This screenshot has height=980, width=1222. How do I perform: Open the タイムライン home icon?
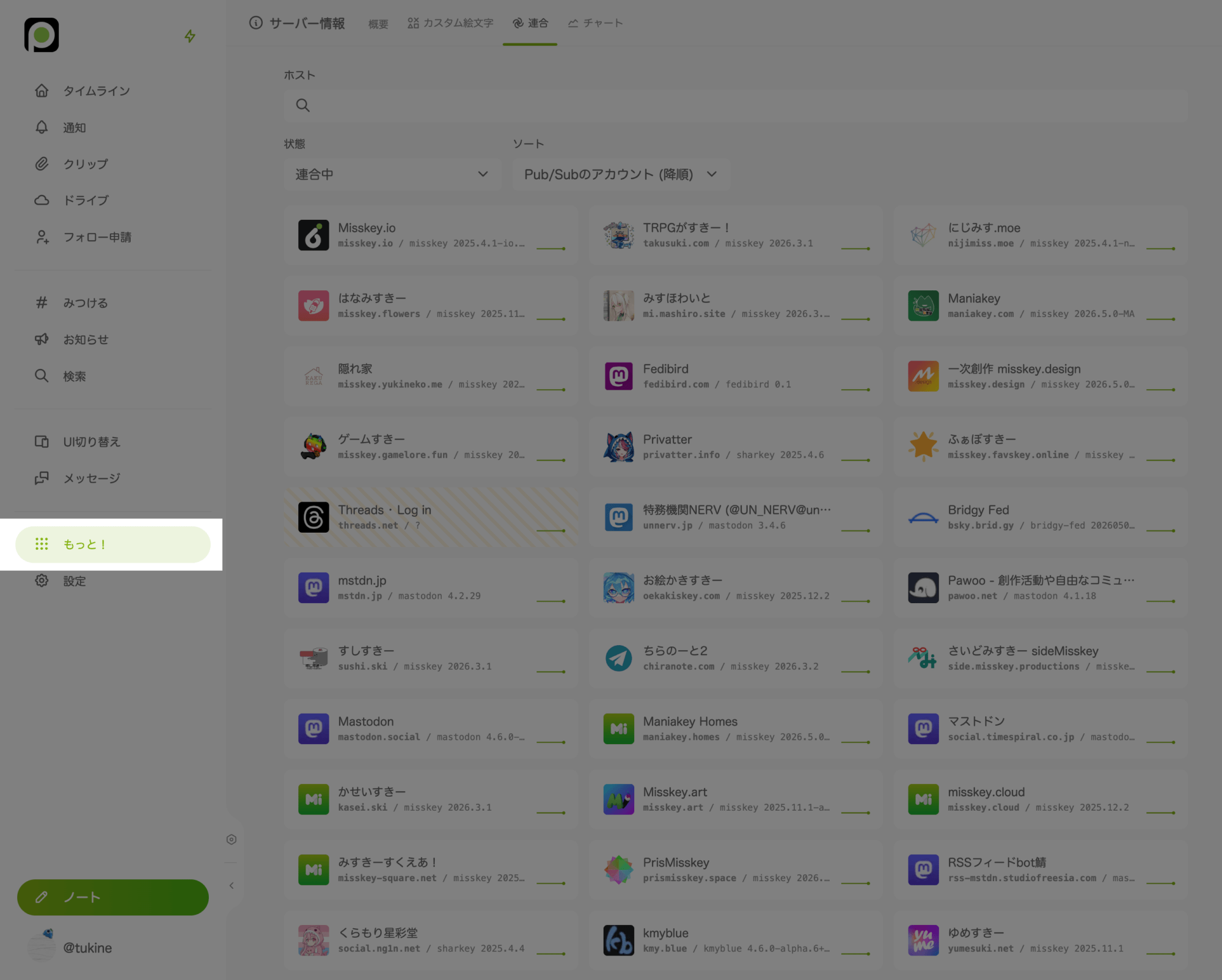42,90
